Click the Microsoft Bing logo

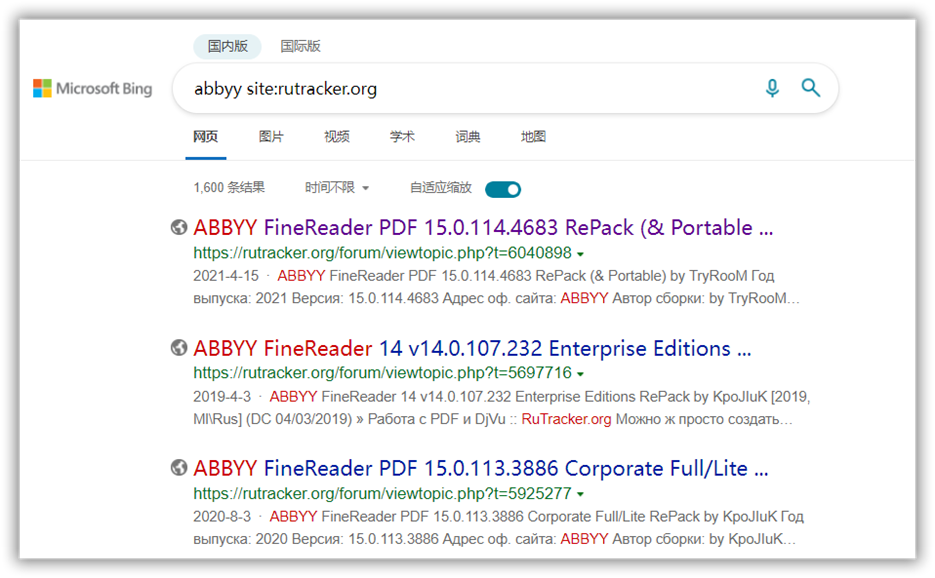point(92,88)
